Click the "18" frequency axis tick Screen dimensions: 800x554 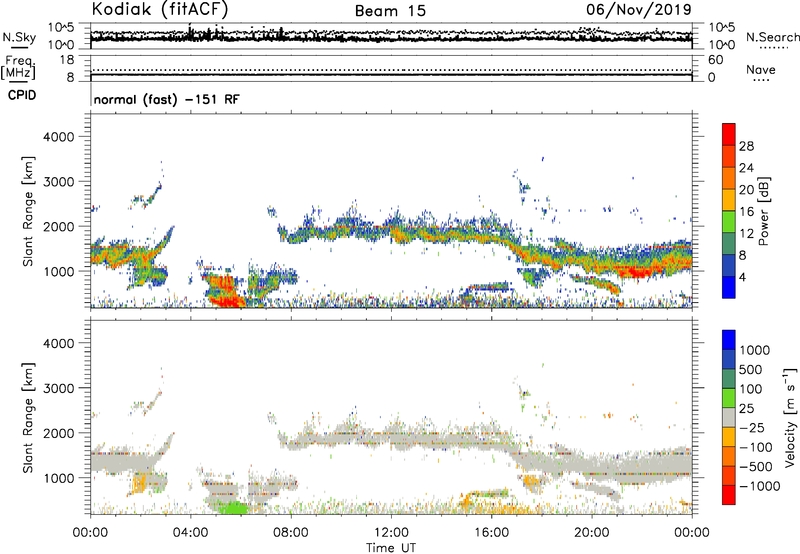67,60
